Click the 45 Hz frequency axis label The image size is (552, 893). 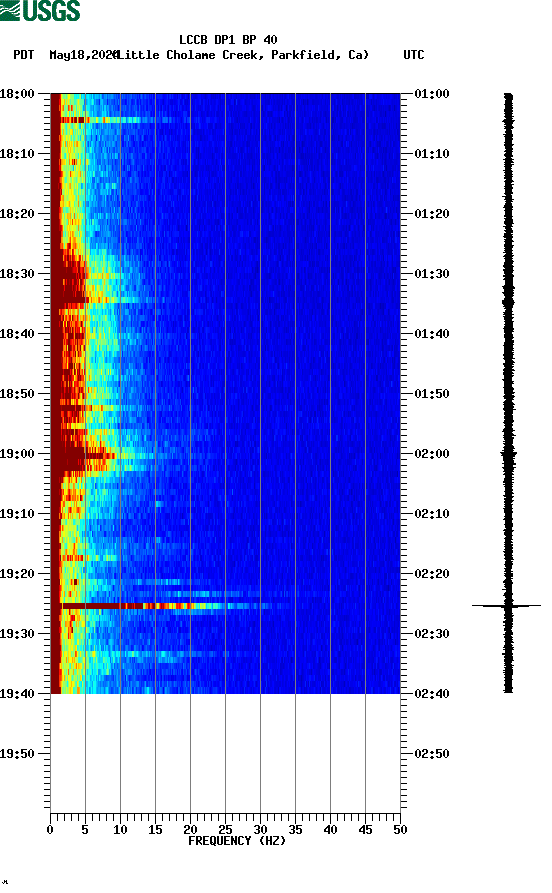coord(365,830)
